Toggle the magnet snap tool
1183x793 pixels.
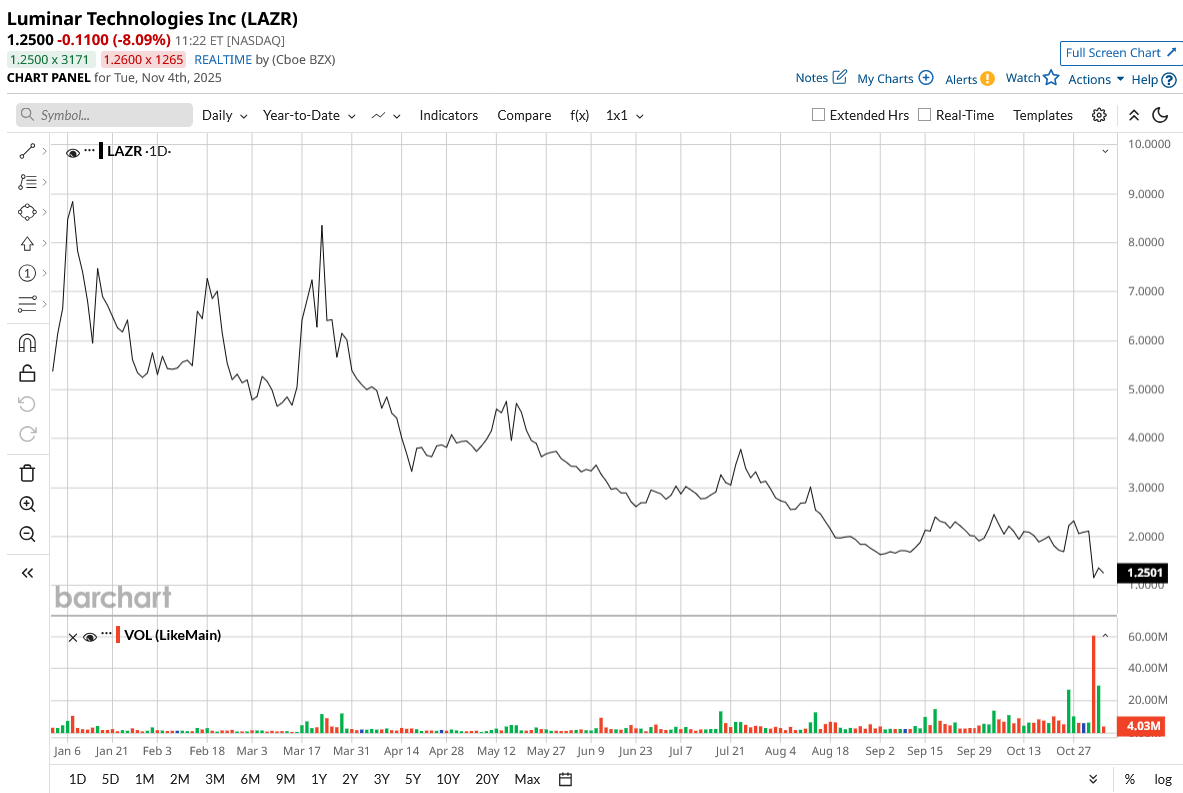point(27,343)
